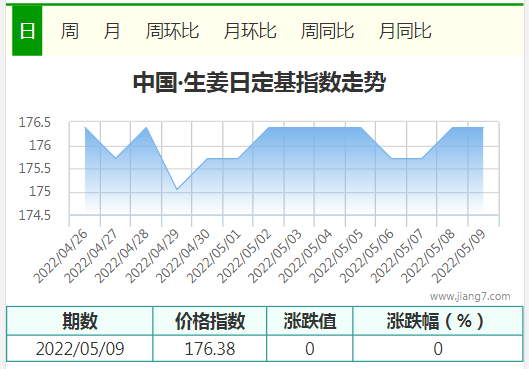Click y-axis label 176.5
The height and width of the screenshot is (369, 529).
coord(34,122)
